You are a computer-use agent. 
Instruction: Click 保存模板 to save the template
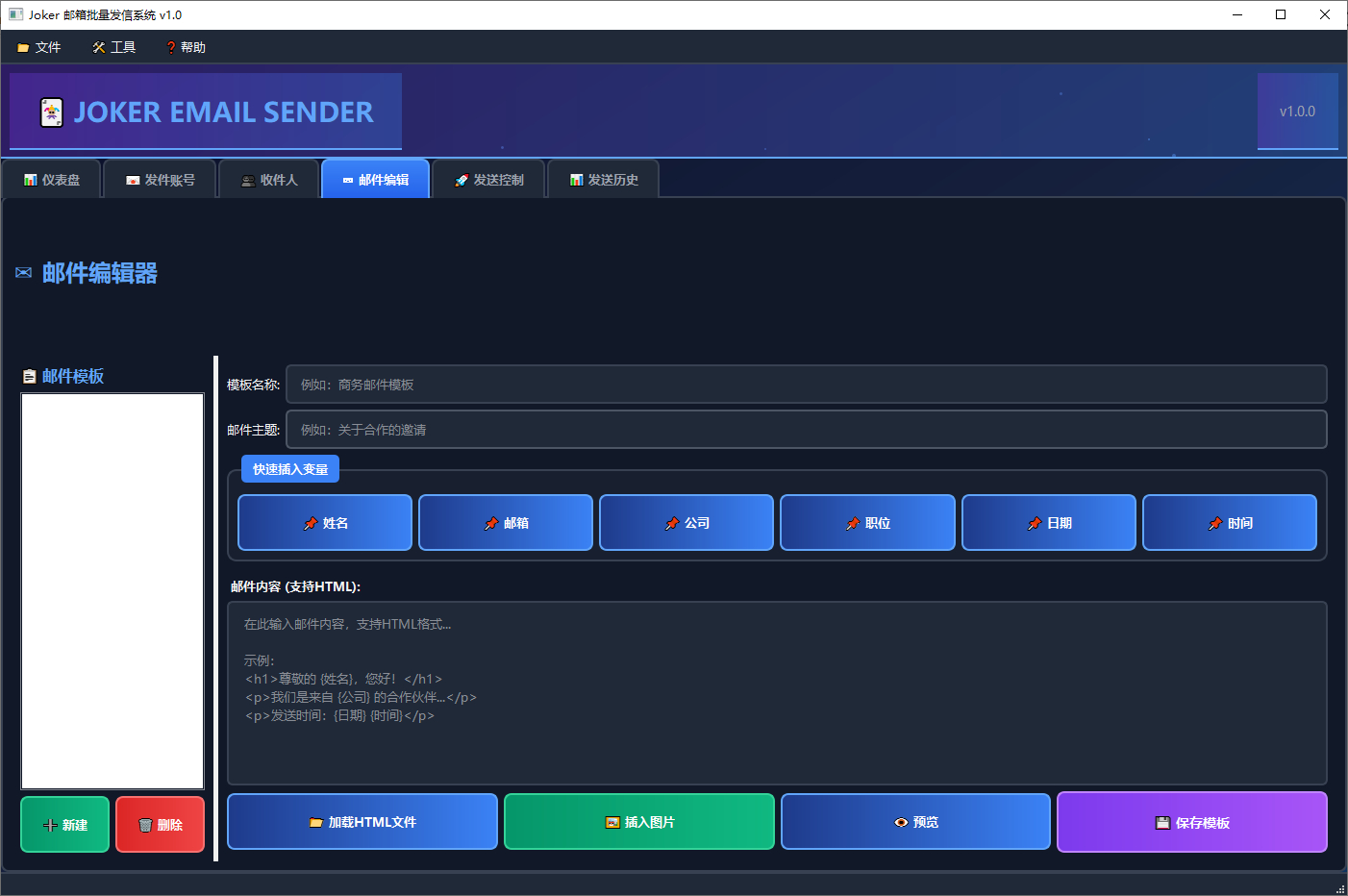(1191, 821)
